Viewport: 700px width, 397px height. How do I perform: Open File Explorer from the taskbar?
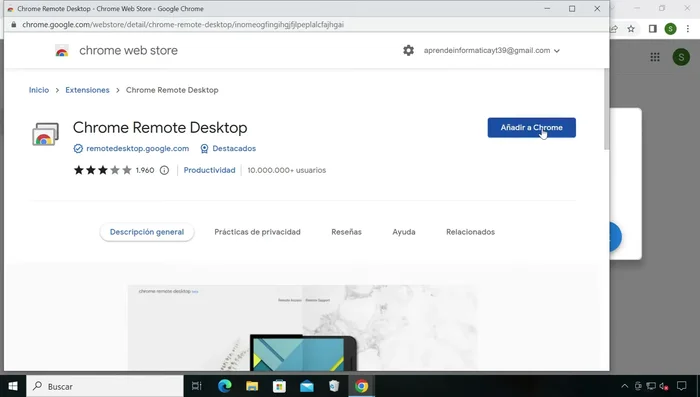tap(252, 386)
